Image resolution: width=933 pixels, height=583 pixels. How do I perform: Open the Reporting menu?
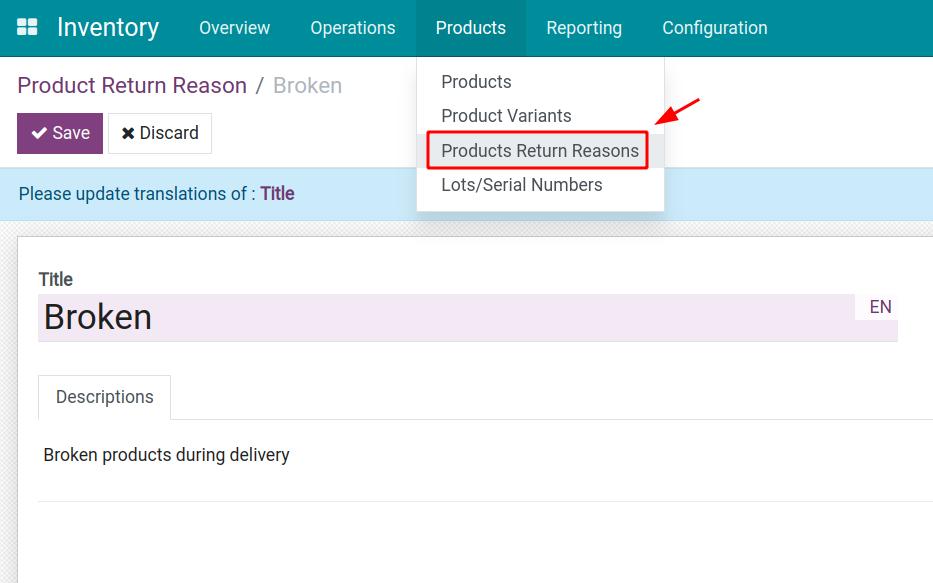click(x=584, y=28)
